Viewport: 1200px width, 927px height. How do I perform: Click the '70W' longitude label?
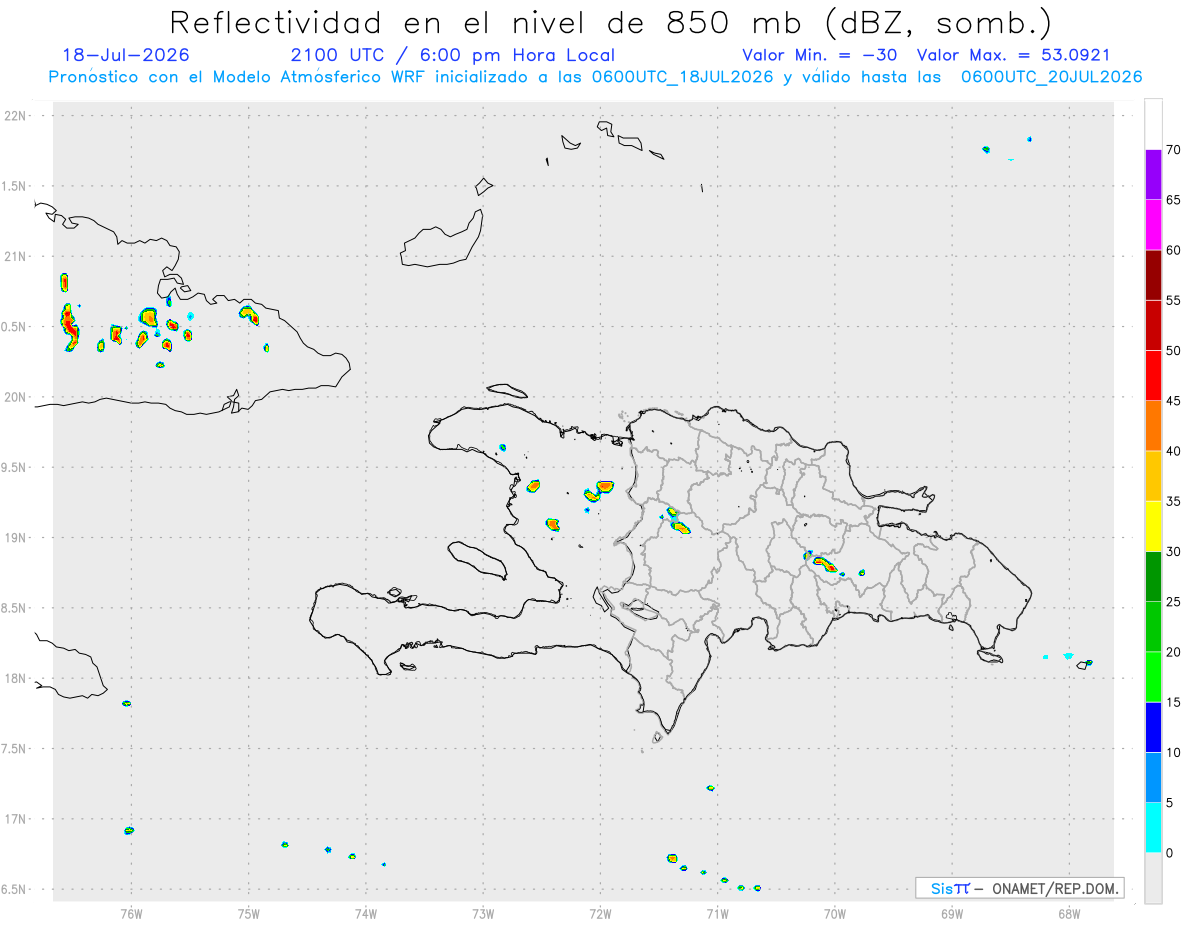[x=835, y=913]
